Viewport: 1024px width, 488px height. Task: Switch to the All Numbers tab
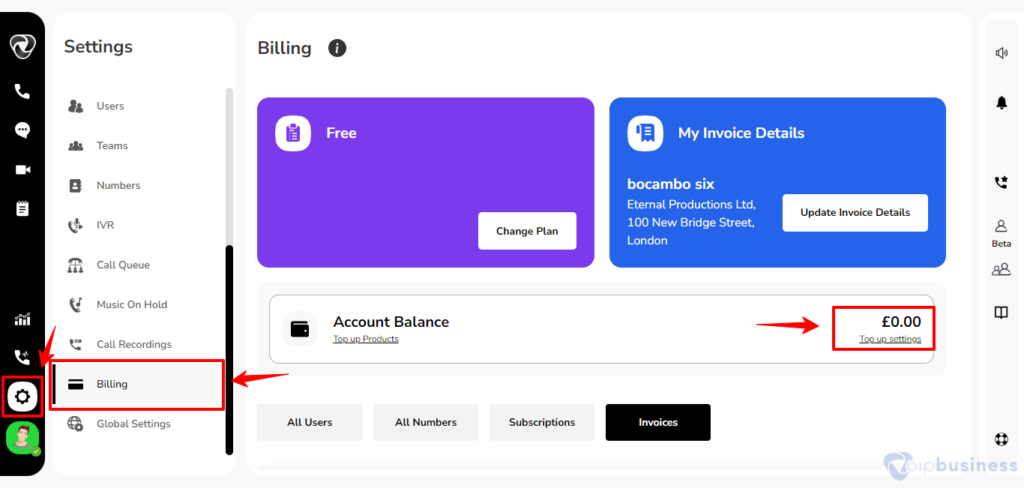tap(425, 422)
